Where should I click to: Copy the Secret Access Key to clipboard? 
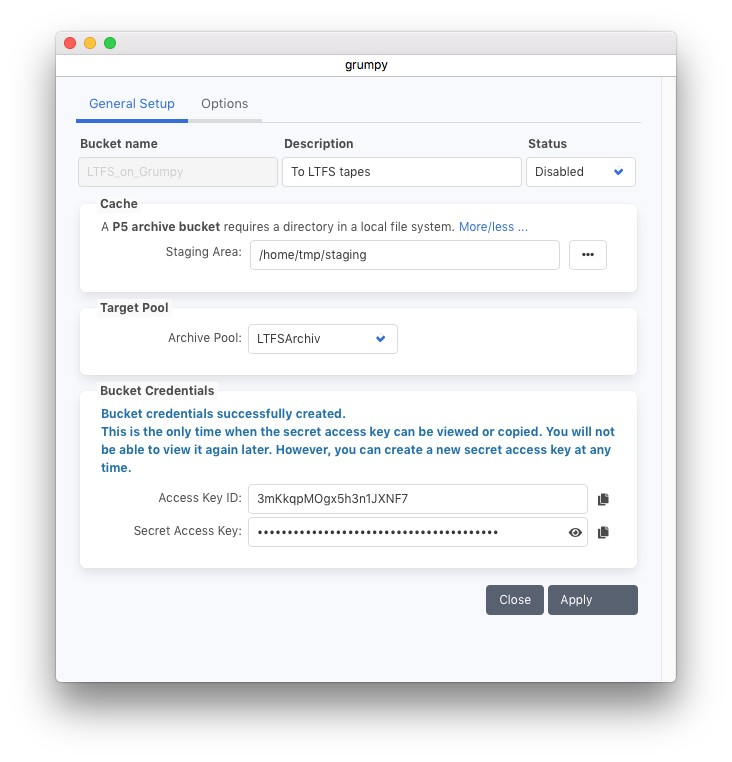603,533
